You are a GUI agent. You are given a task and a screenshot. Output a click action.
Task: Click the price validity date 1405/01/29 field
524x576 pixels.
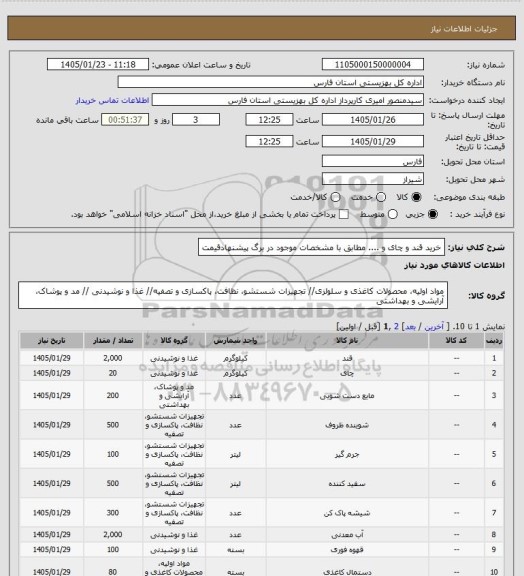pyautogui.click(x=373, y=141)
